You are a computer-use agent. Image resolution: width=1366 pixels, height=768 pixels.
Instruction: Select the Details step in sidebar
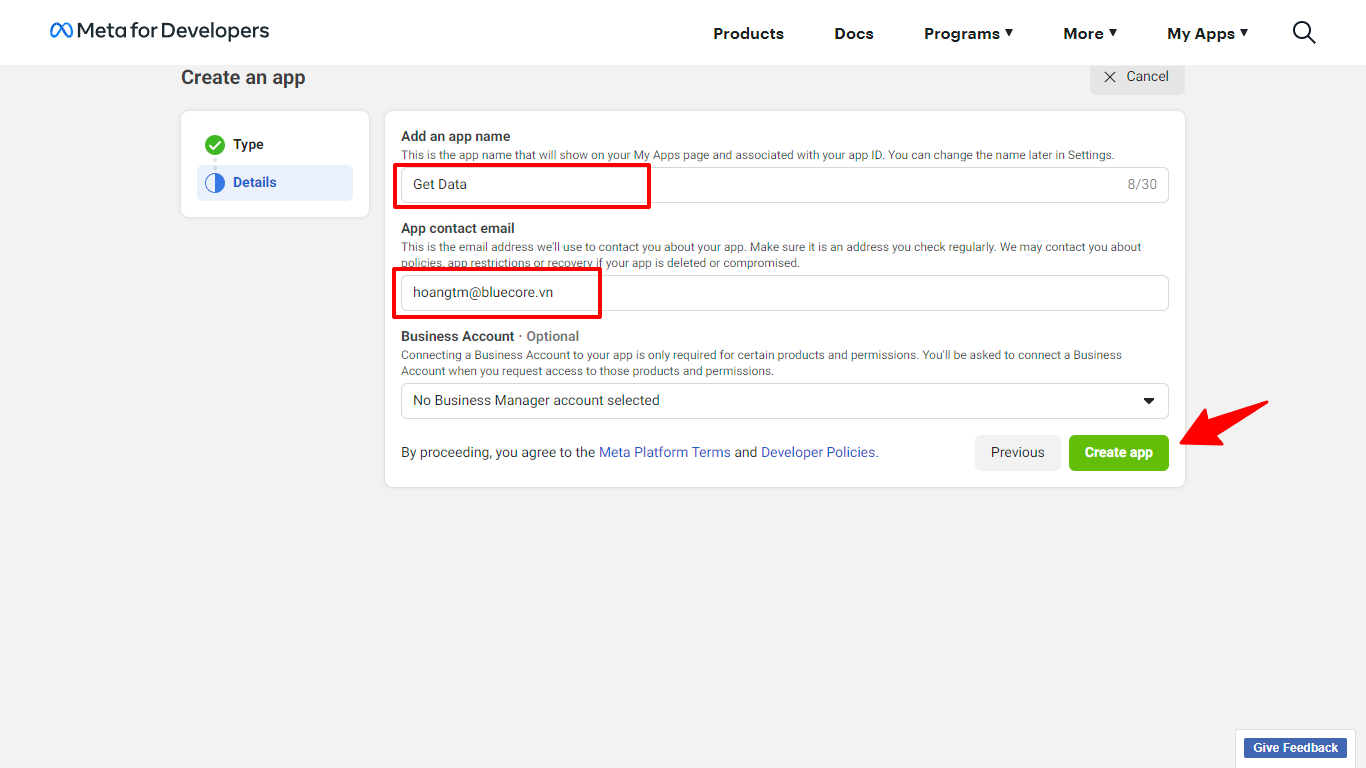pos(255,183)
